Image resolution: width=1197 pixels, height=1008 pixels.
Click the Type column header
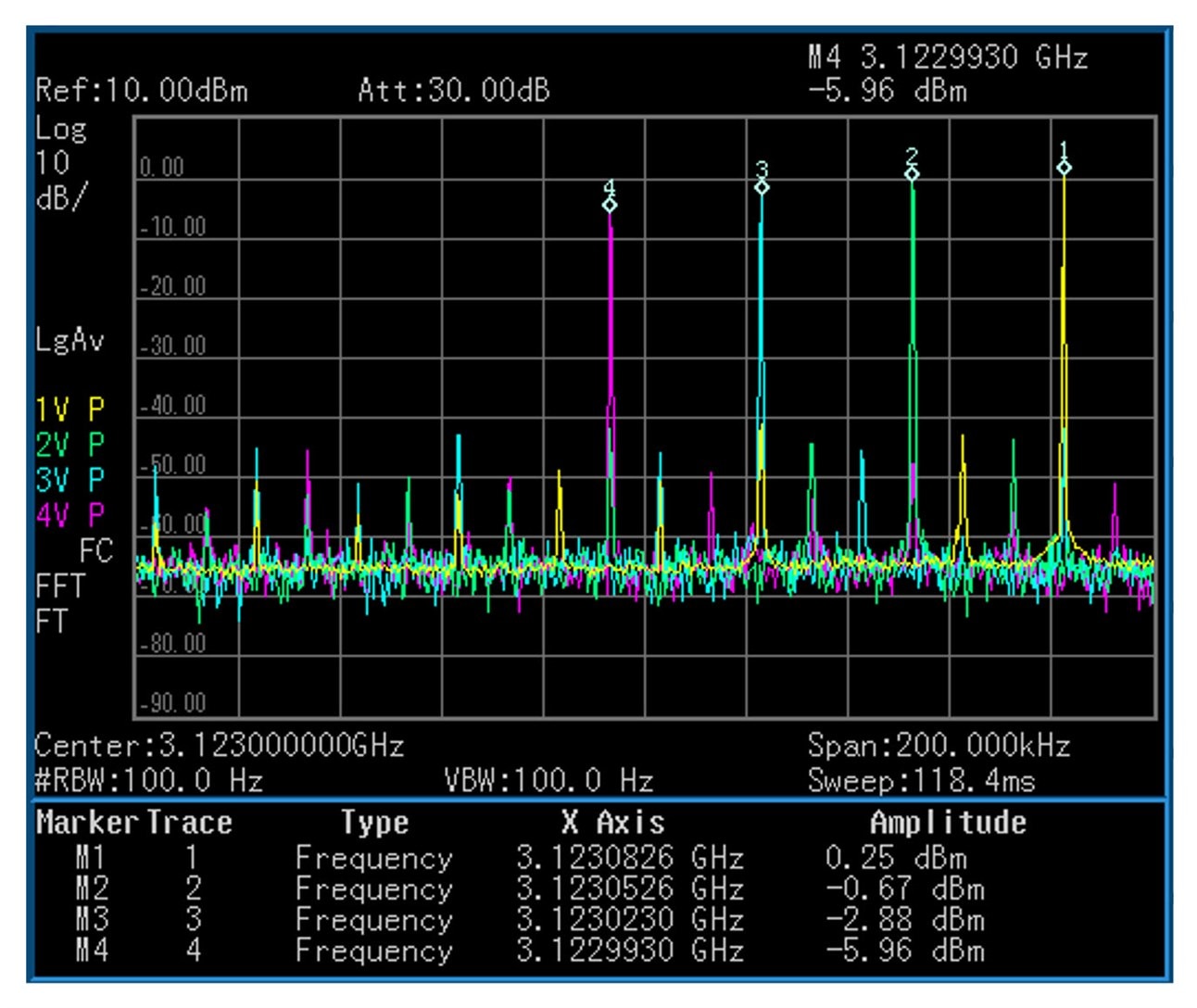pos(374,823)
